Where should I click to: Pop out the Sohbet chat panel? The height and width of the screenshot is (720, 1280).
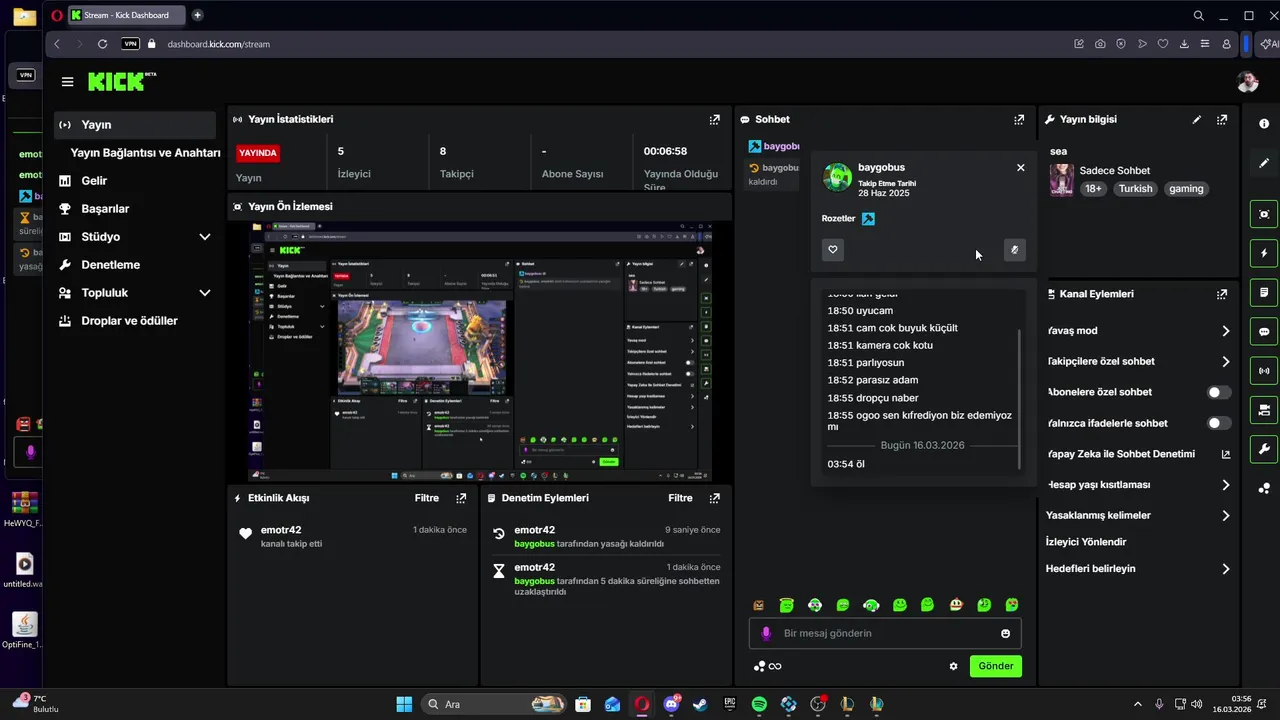click(1019, 119)
